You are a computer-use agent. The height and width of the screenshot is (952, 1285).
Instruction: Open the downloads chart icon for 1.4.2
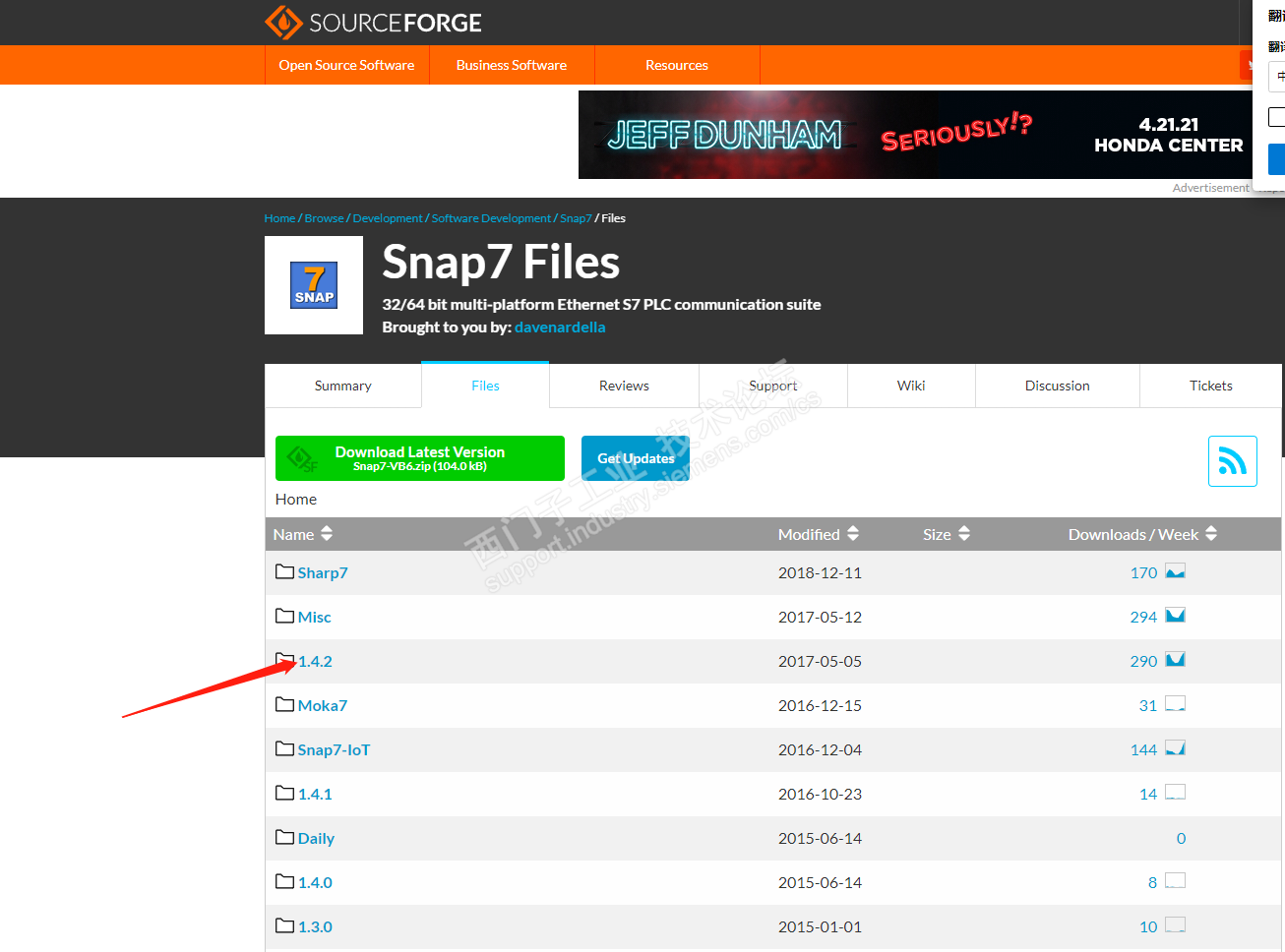[1175, 660]
